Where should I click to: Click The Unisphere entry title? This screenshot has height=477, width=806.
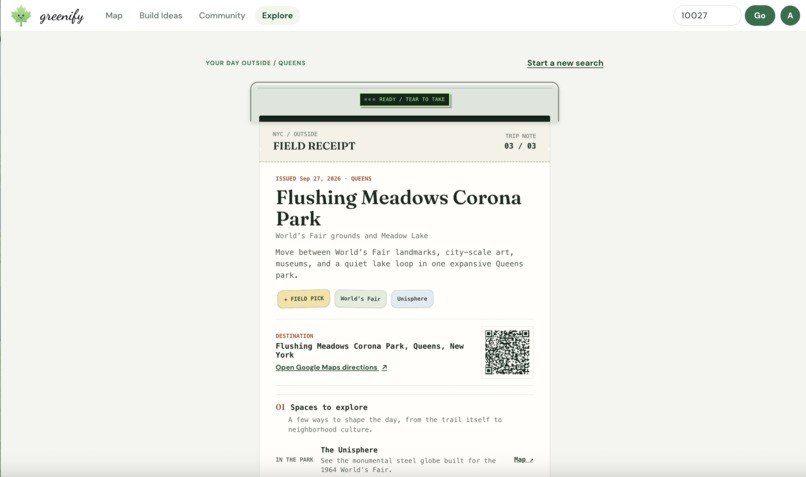(349, 450)
